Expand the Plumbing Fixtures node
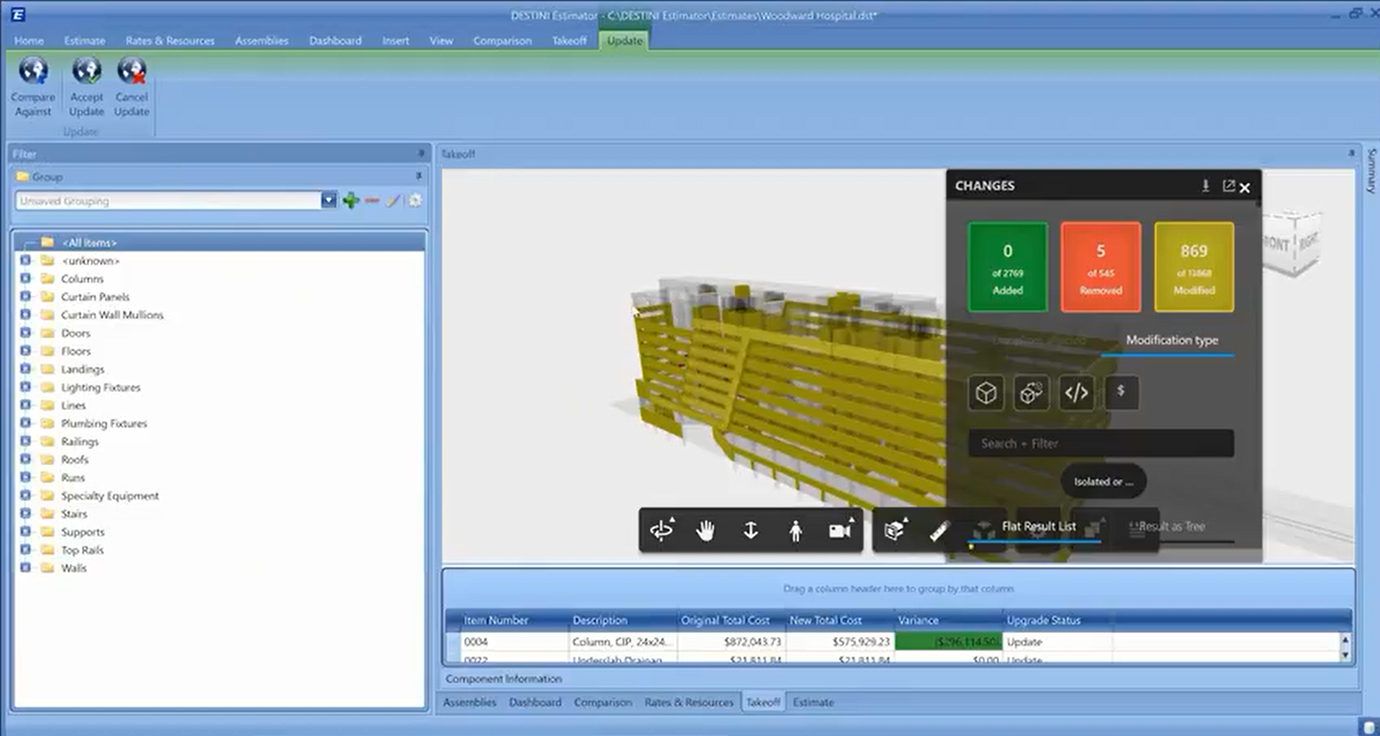 [26, 423]
